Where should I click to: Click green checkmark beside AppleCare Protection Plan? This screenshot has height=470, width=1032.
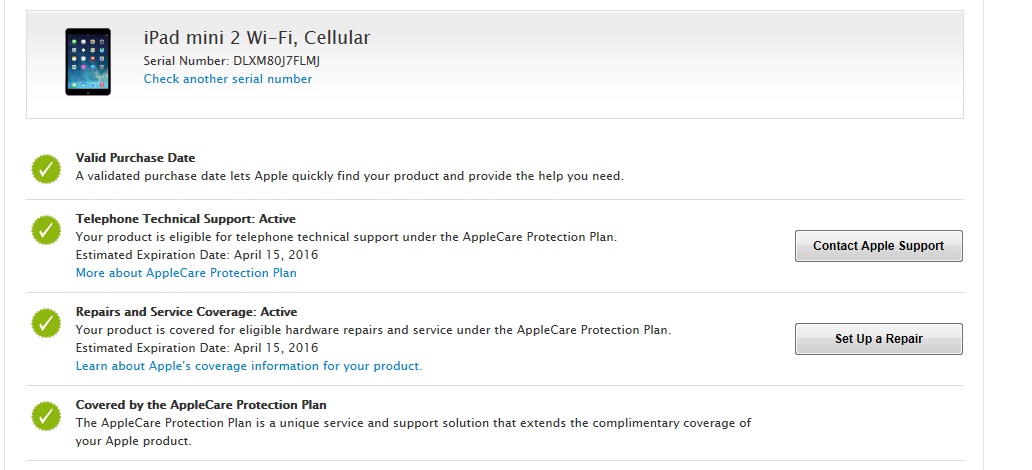(46, 416)
